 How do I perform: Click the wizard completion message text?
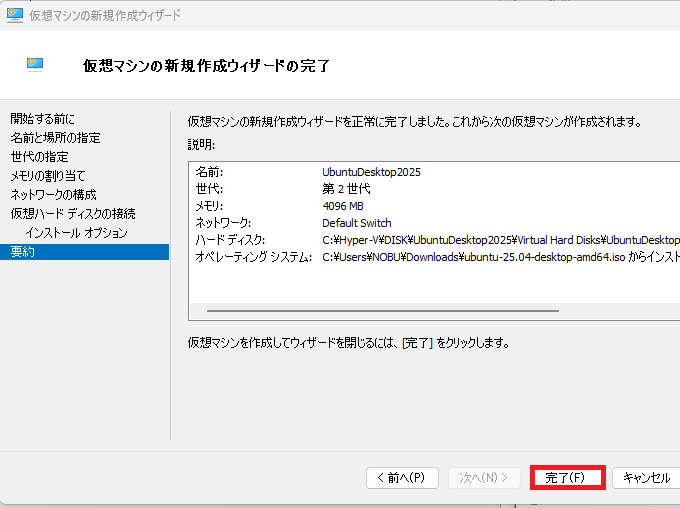pyautogui.click(x=415, y=122)
